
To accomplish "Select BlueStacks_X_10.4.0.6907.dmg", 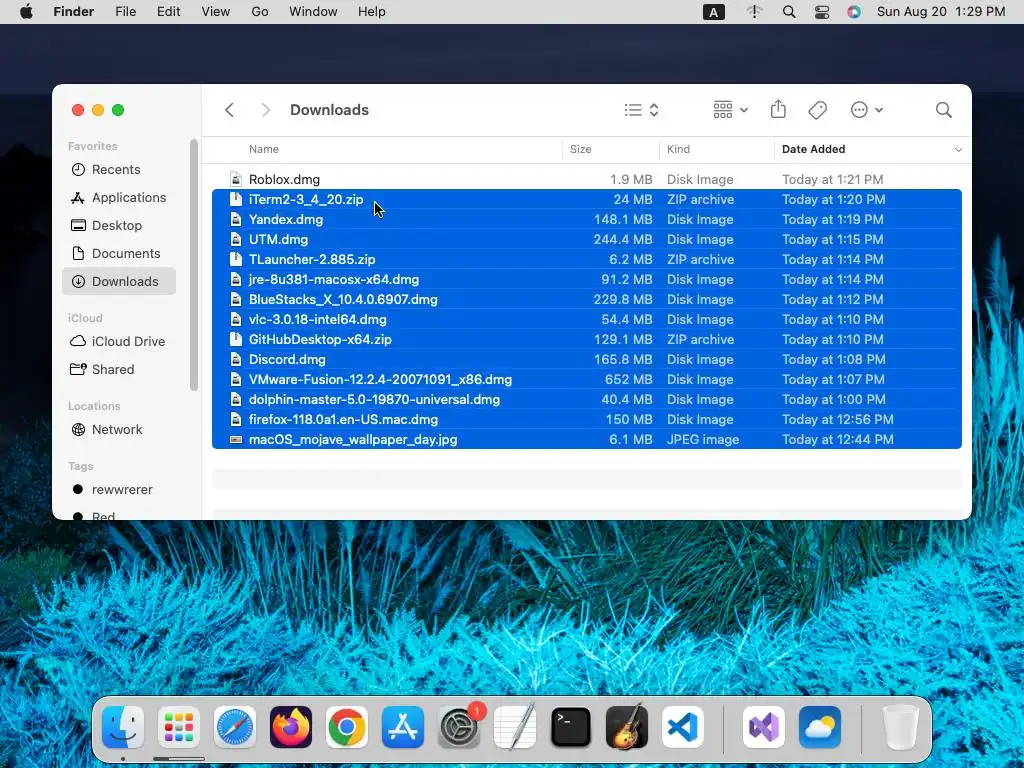I will (586, 300).
